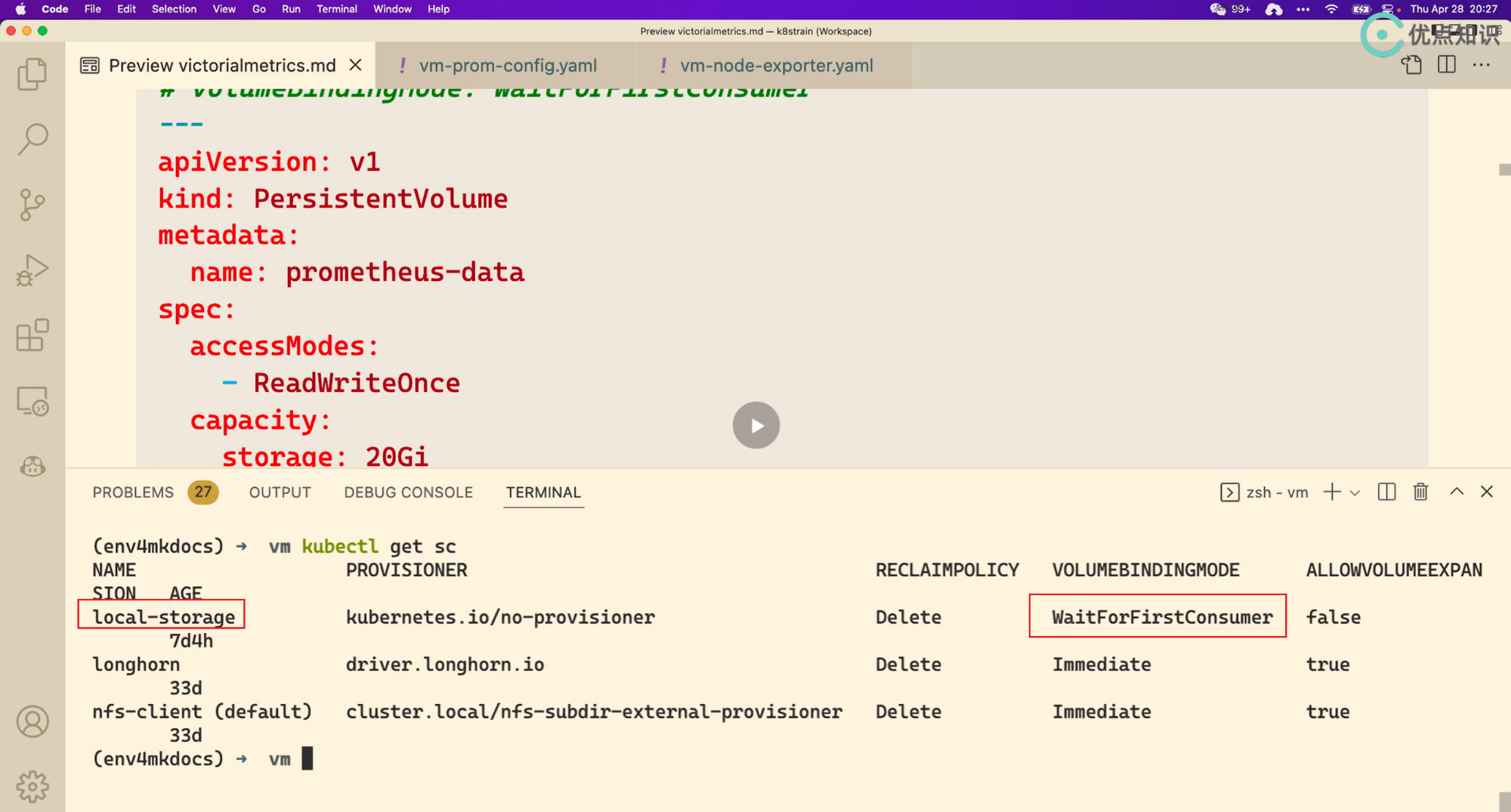Open the Extensions view
1511x812 pixels.
32,335
